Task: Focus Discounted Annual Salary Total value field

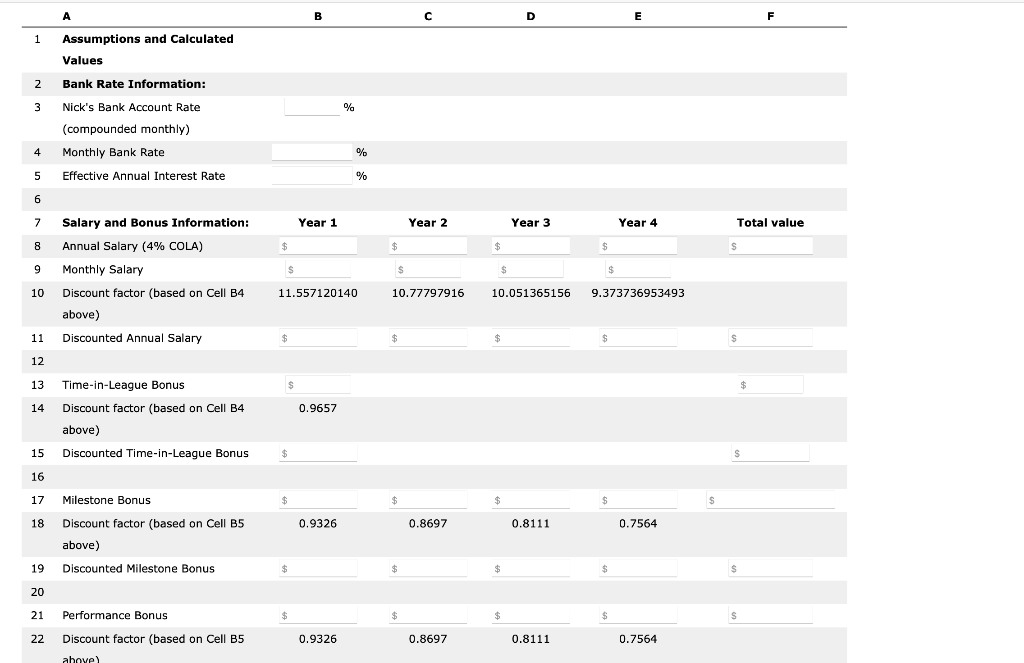Action: 771,338
